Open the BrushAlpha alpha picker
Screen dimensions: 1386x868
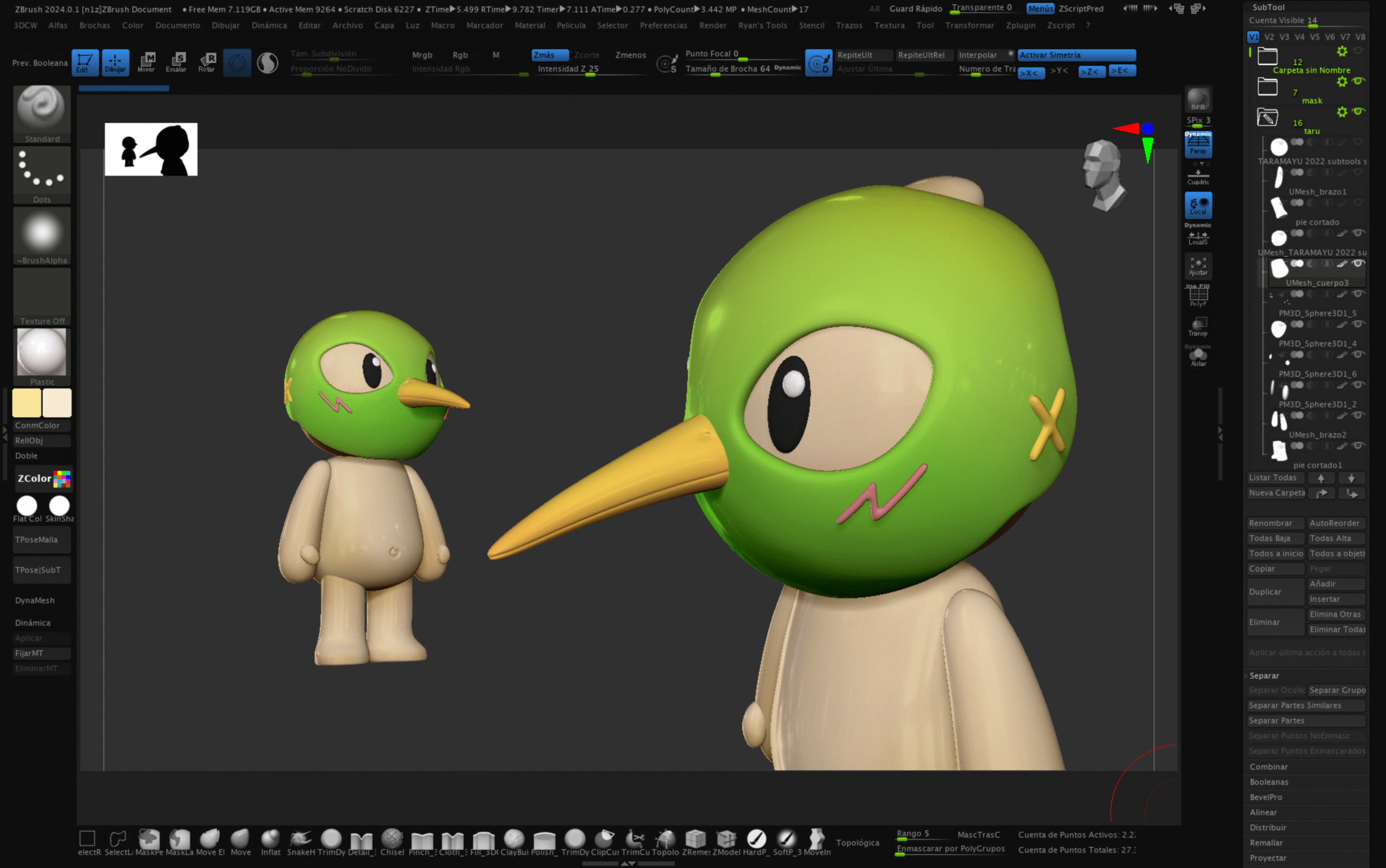click(42, 236)
